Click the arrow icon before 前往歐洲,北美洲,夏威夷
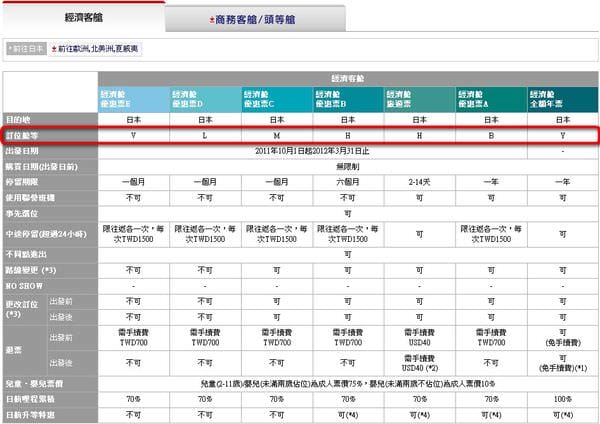Screen dimensions: 600x424 click(x=54, y=47)
